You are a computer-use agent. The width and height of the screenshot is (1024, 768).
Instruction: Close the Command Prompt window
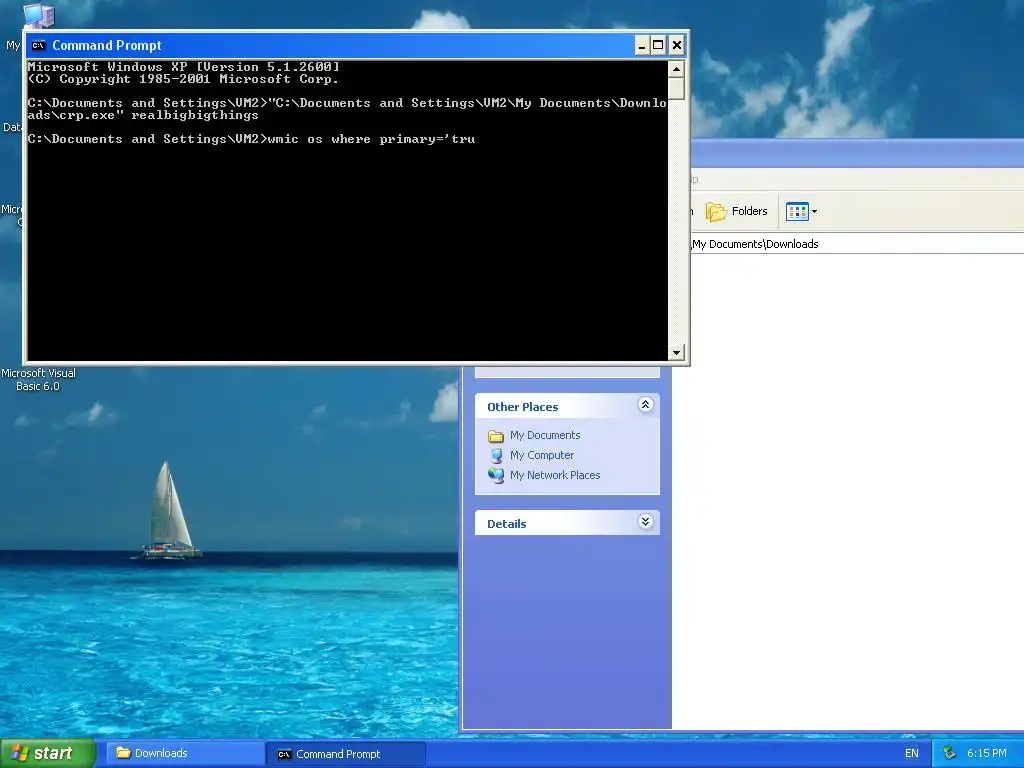677,45
